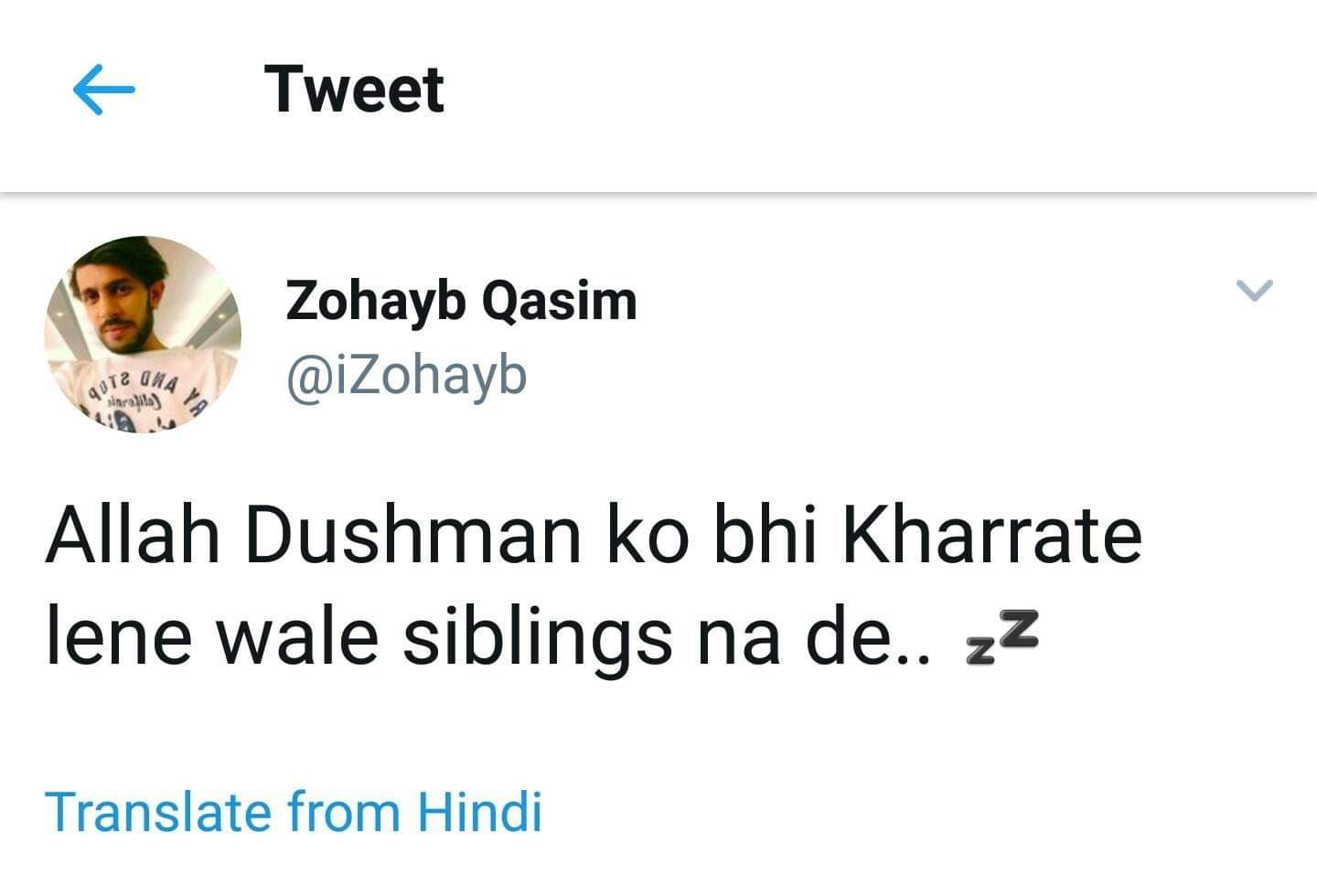Image resolution: width=1317 pixels, height=896 pixels.
Task: Open Zohayb Qasim's profile picture
Action: 143,335
